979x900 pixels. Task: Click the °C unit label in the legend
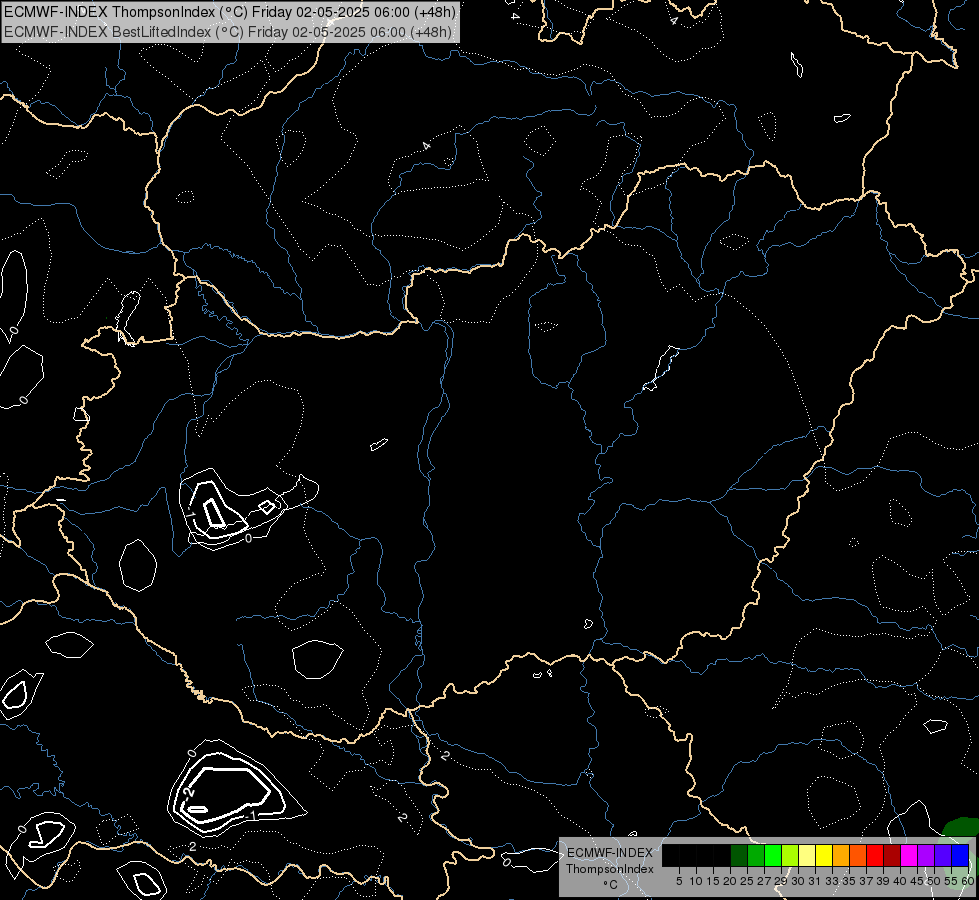coord(610,885)
